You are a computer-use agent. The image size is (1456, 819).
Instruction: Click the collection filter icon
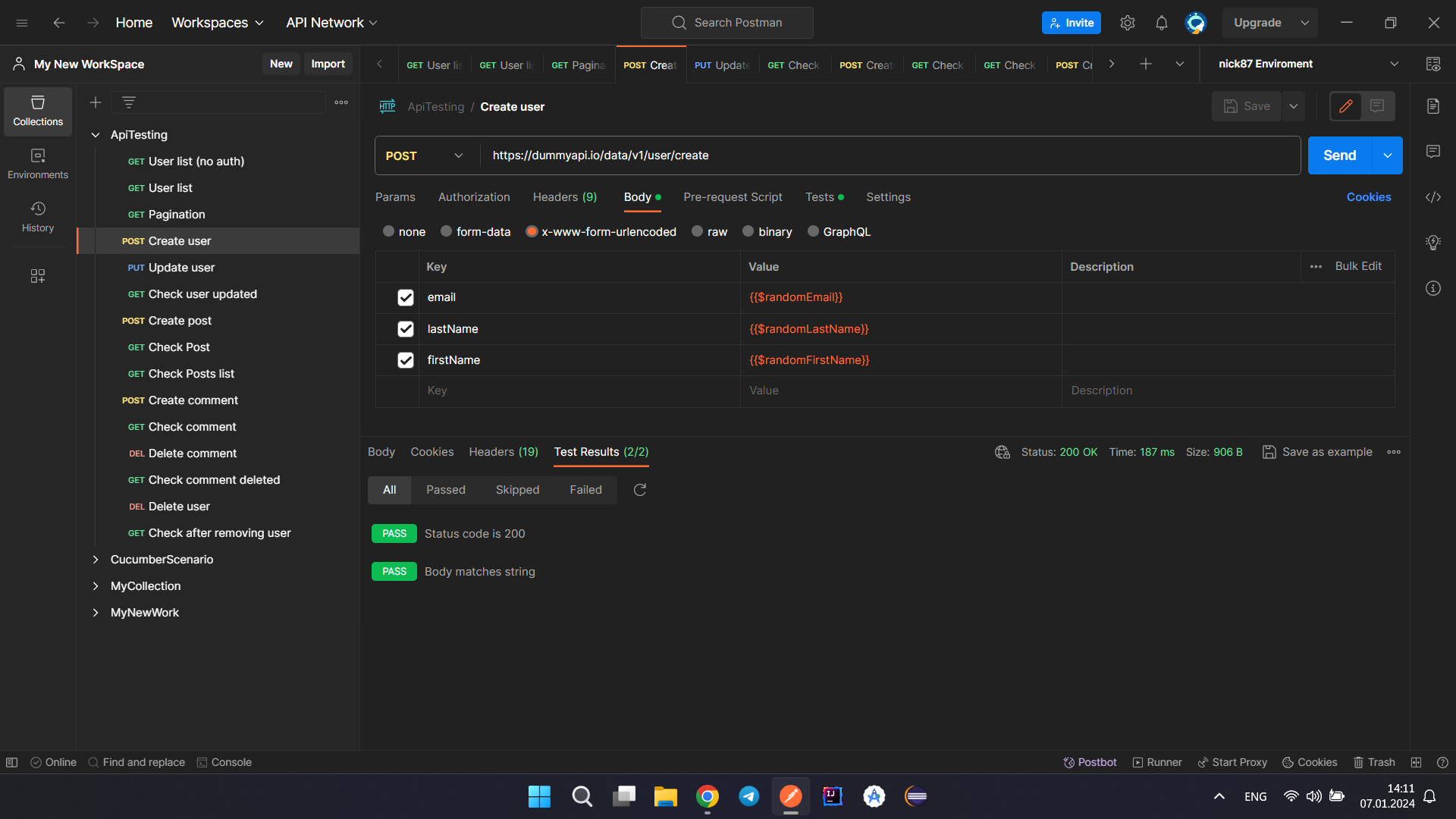pos(129,102)
